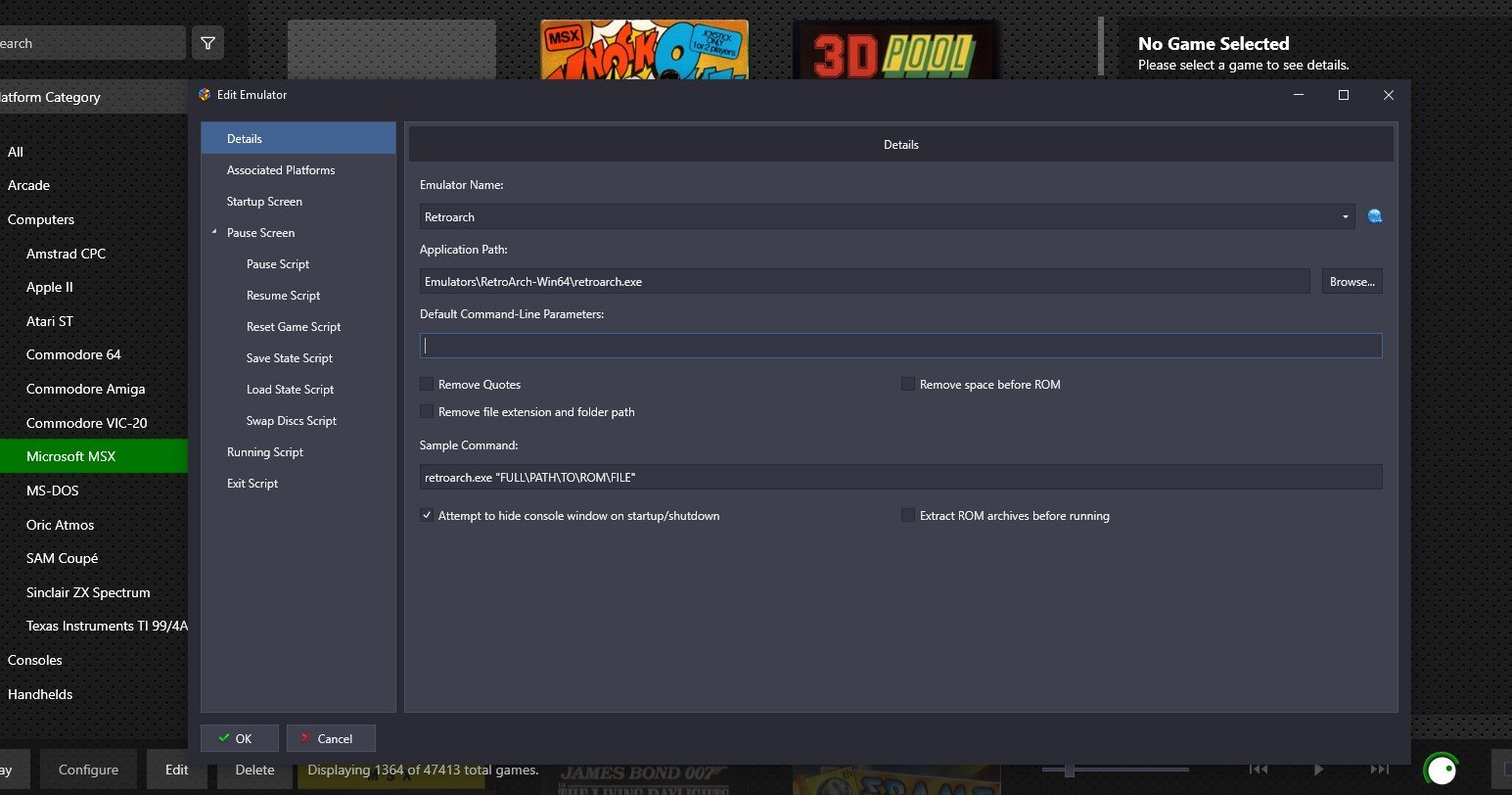Collapse the Pause Screen tree node
1512x795 pixels.
click(213, 232)
